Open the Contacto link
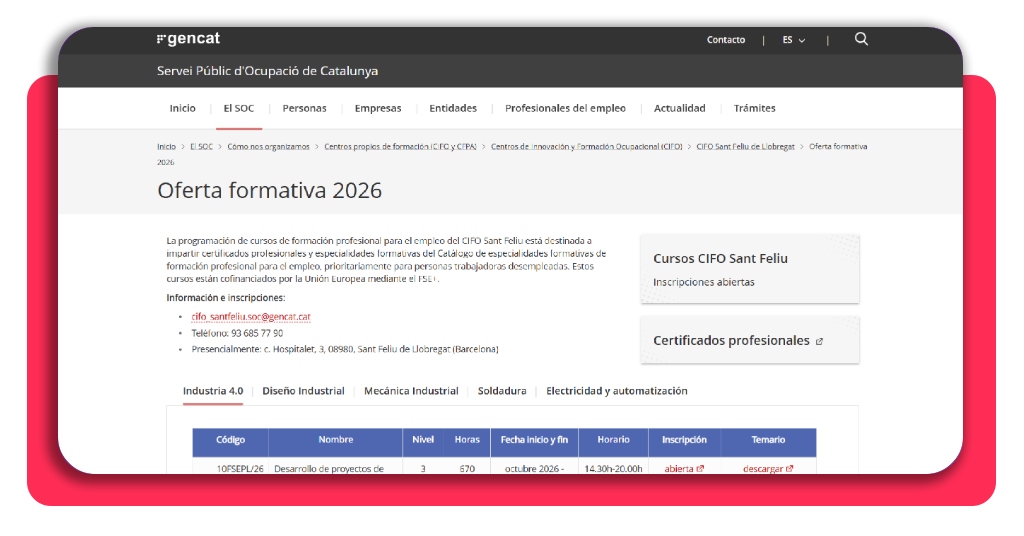 click(726, 40)
